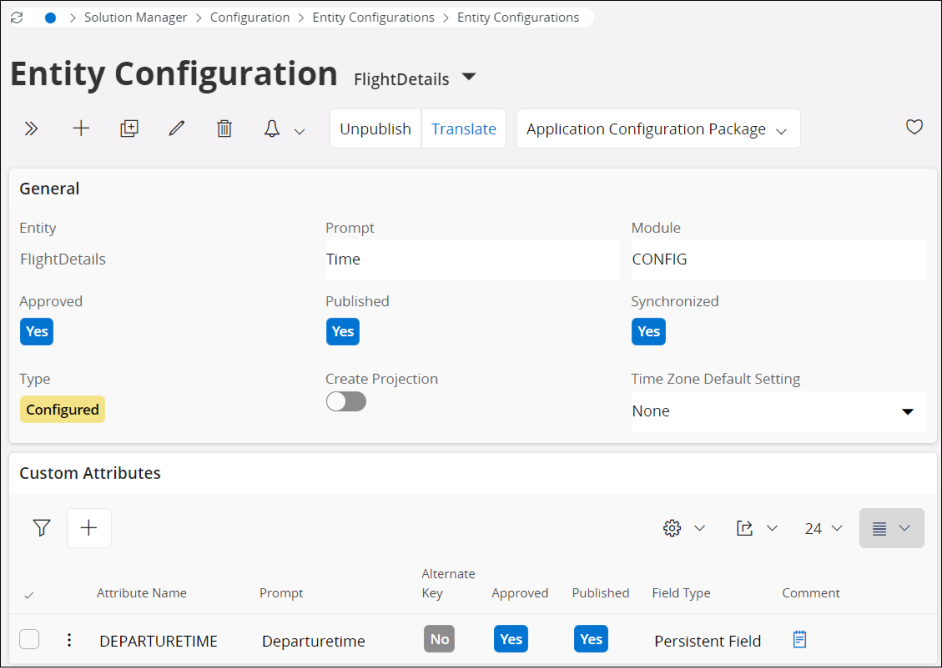Expand the side panel with double chevron
The height and width of the screenshot is (668, 942).
click(x=31, y=129)
